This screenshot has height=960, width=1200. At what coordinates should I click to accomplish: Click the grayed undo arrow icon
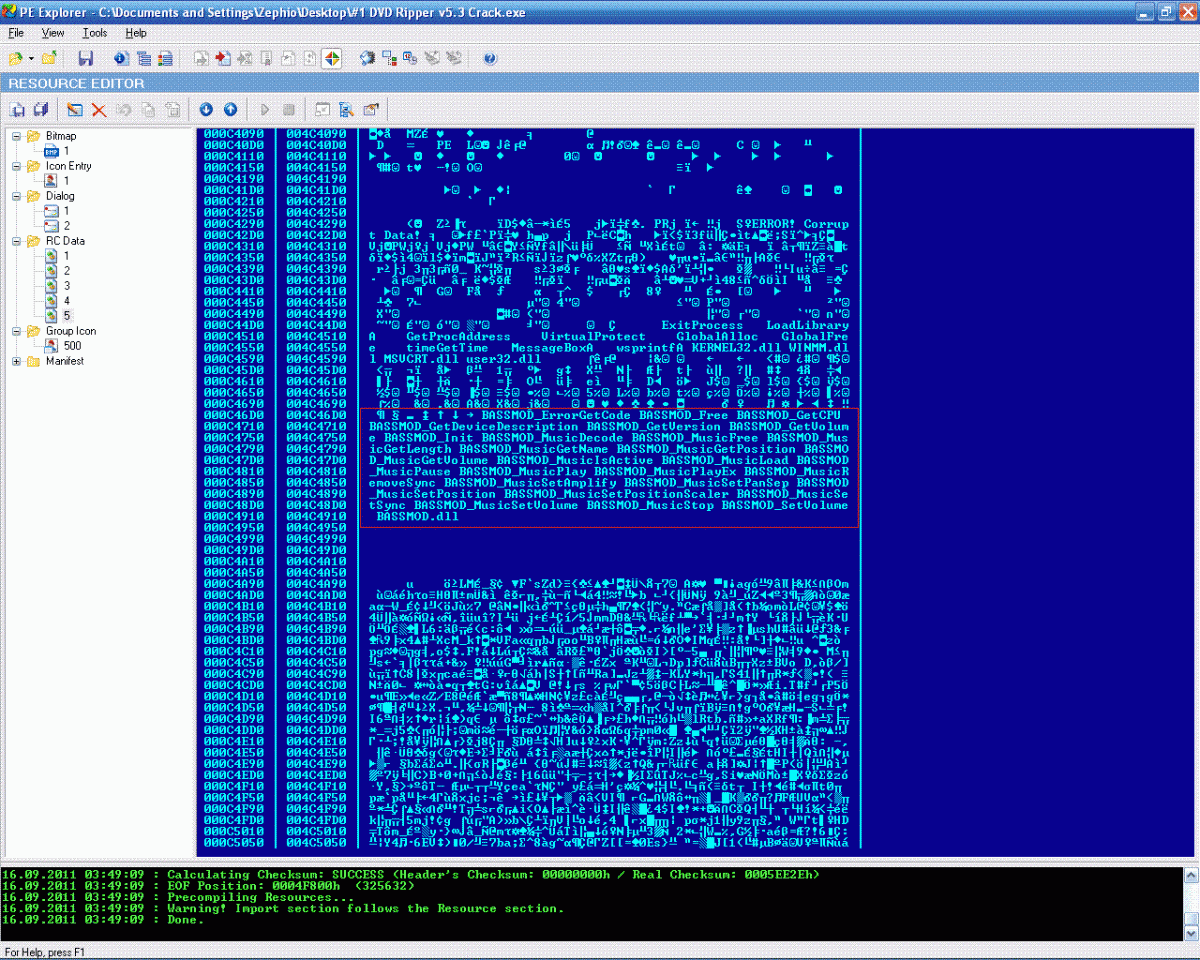pyautogui.click(x=123, y=109)
